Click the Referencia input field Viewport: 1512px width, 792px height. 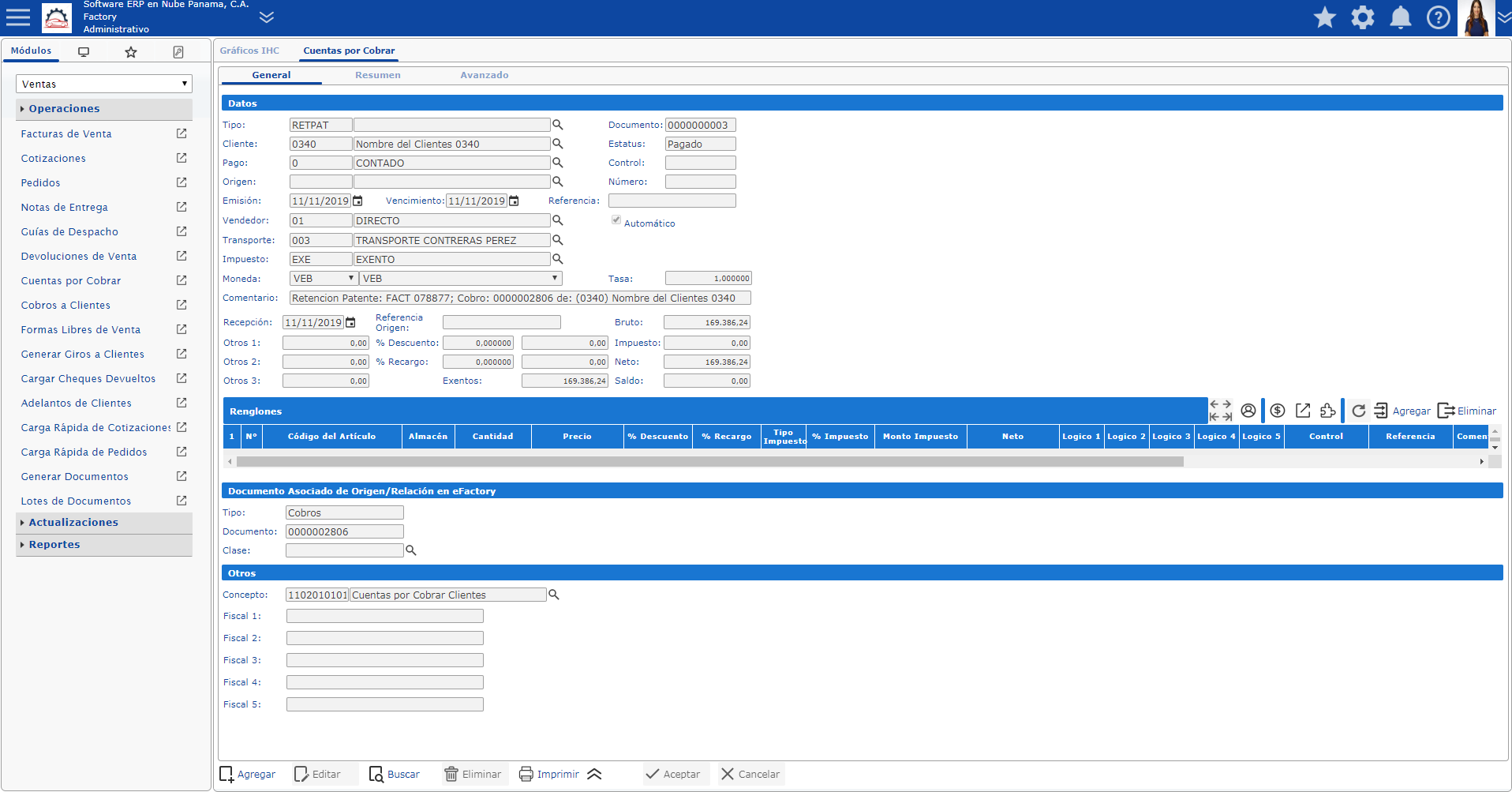pos(672,201)
